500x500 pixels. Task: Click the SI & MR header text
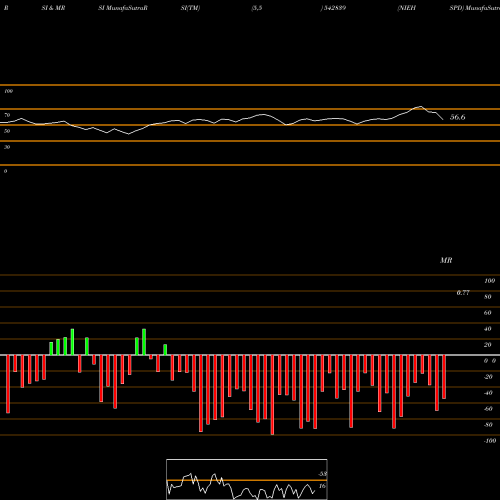tap(53, 8)
